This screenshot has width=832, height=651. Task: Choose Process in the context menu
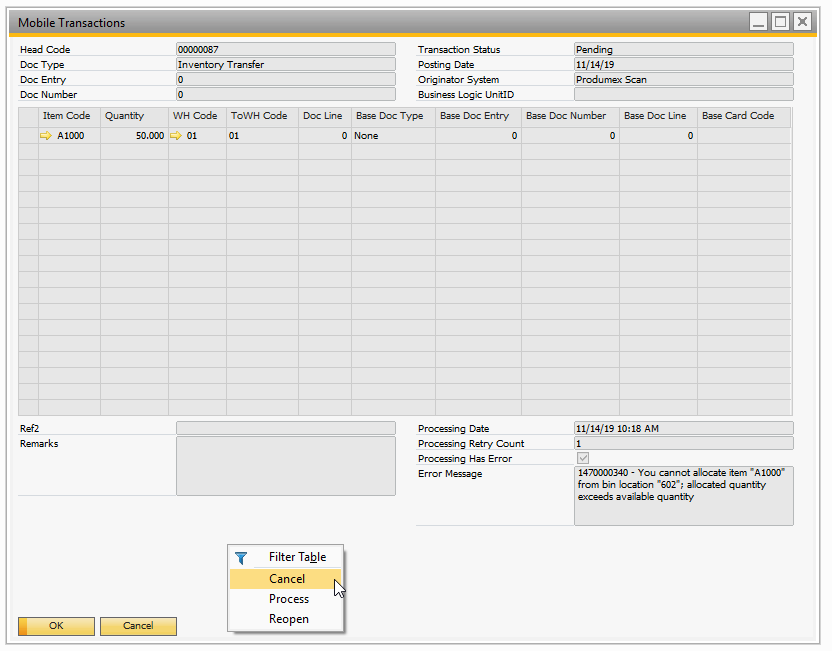coord(288,599)
